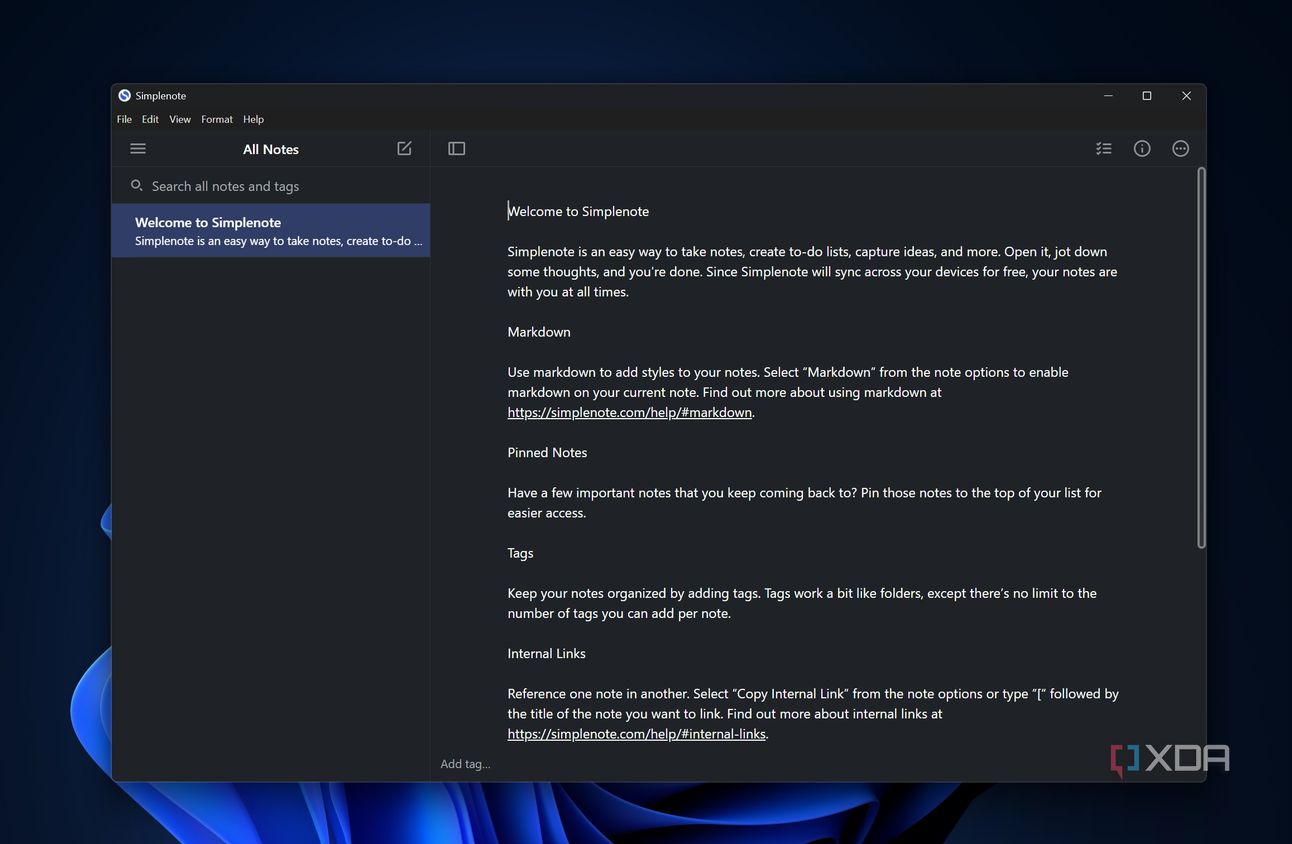Click the search magnifier icon

coord(137,186)
